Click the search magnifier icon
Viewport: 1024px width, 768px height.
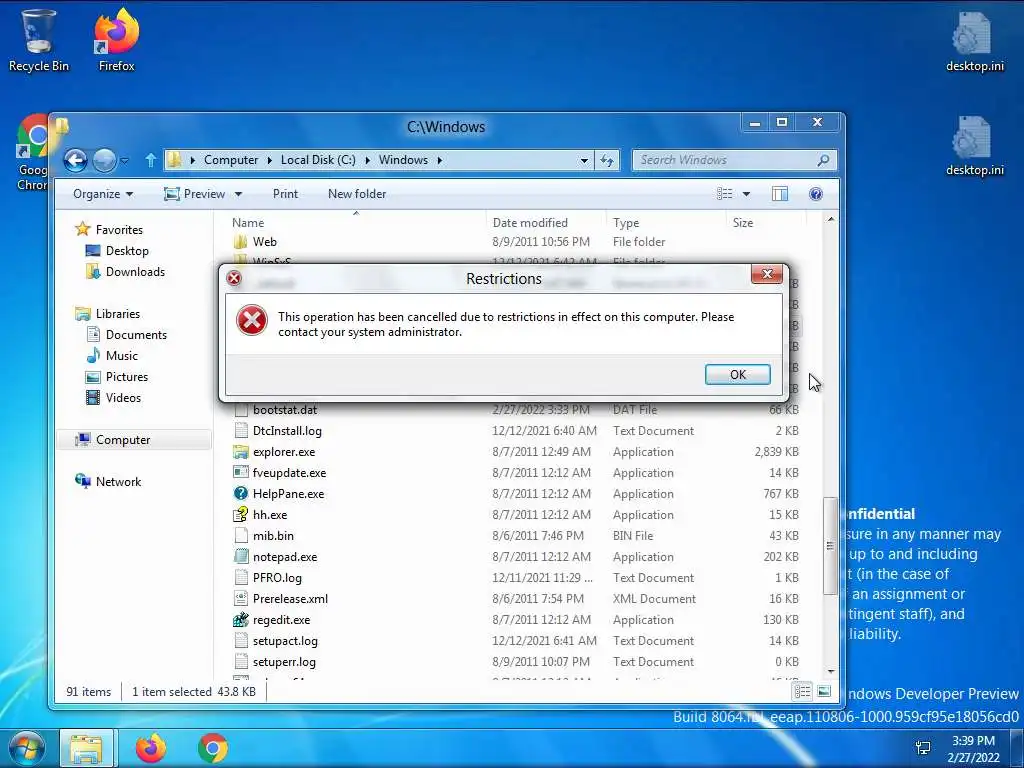[824, 160]
